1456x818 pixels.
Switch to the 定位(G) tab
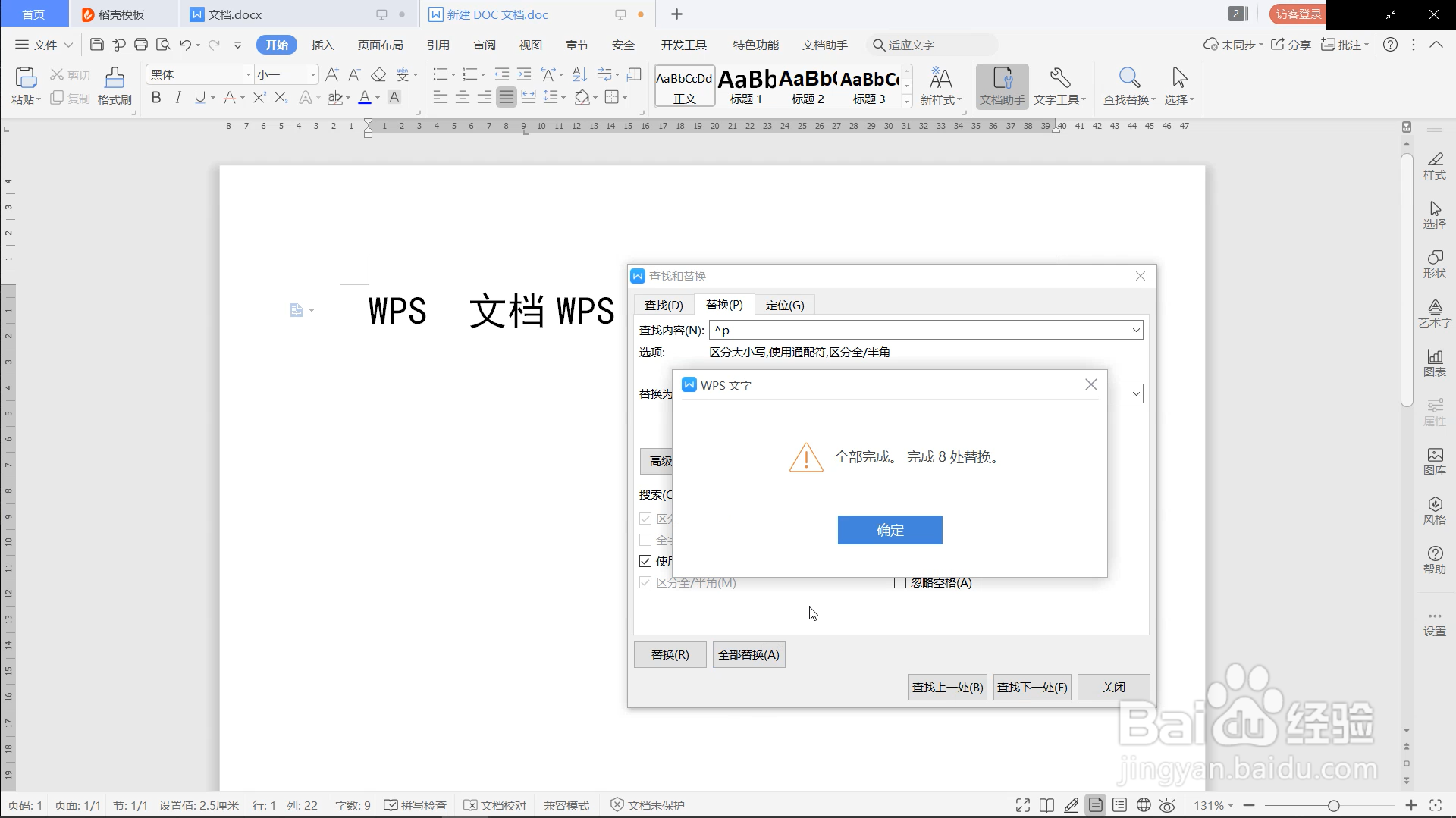[x=785, y=304]
